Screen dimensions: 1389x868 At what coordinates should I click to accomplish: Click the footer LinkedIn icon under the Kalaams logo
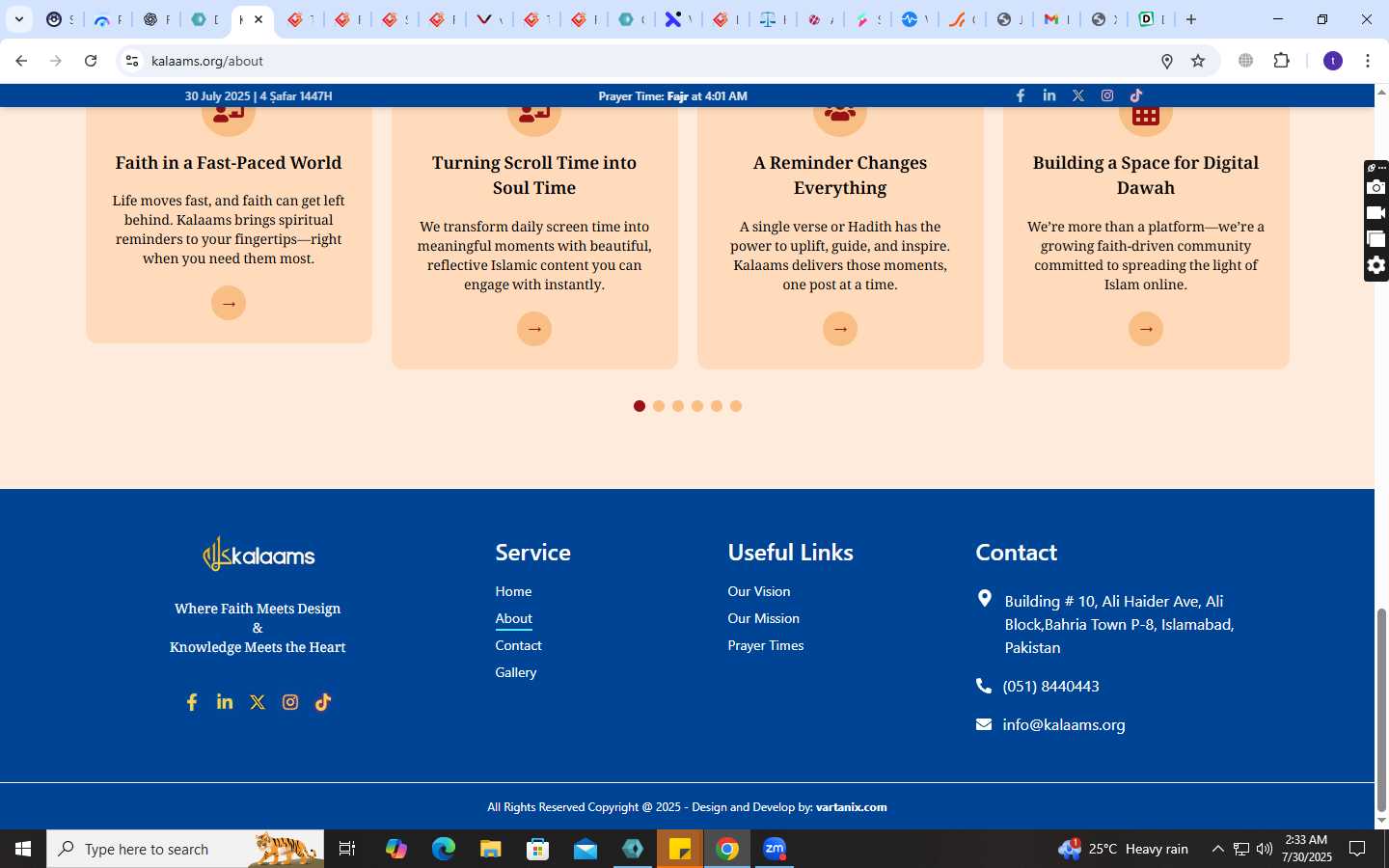[x=225, y=702]
